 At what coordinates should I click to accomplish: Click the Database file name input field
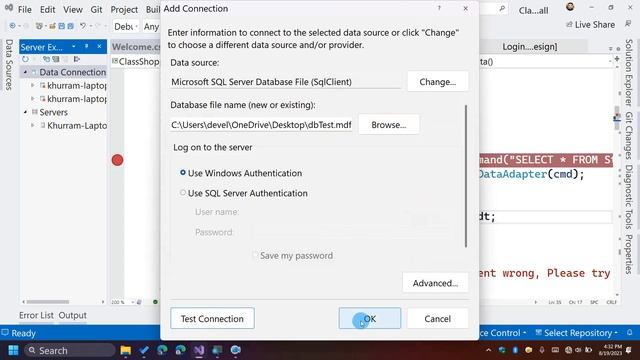pos(261,124)
